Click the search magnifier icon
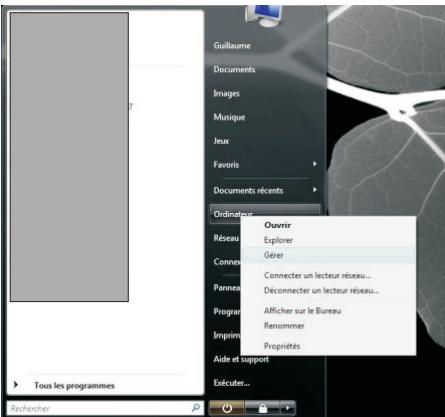The width and height of the screenshot is (445, 417). [x=196, y=407]
